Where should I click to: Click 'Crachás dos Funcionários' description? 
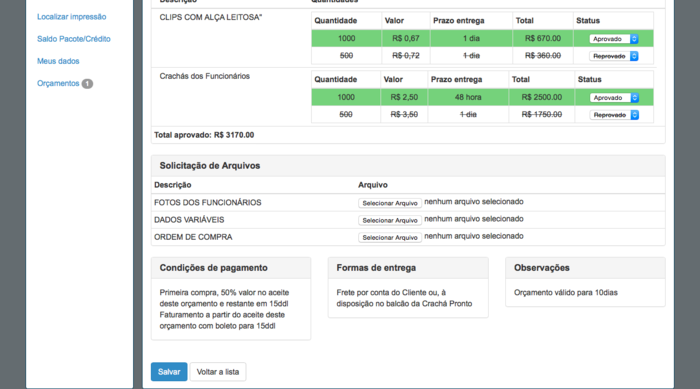pyautogui.click(x=204, y=76)
